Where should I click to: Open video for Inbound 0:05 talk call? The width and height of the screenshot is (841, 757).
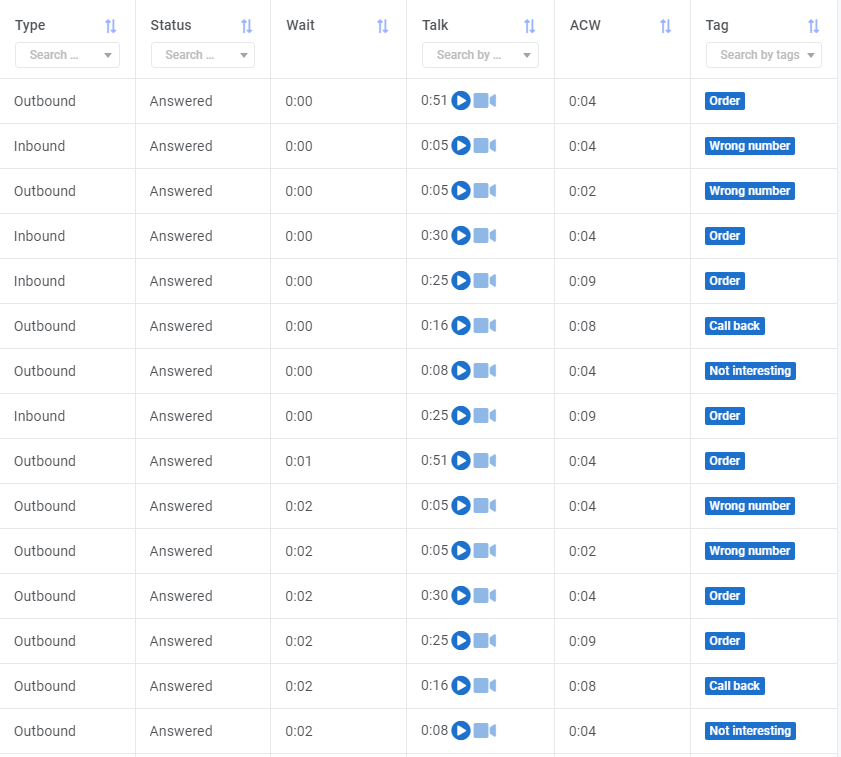pos(485,145)
